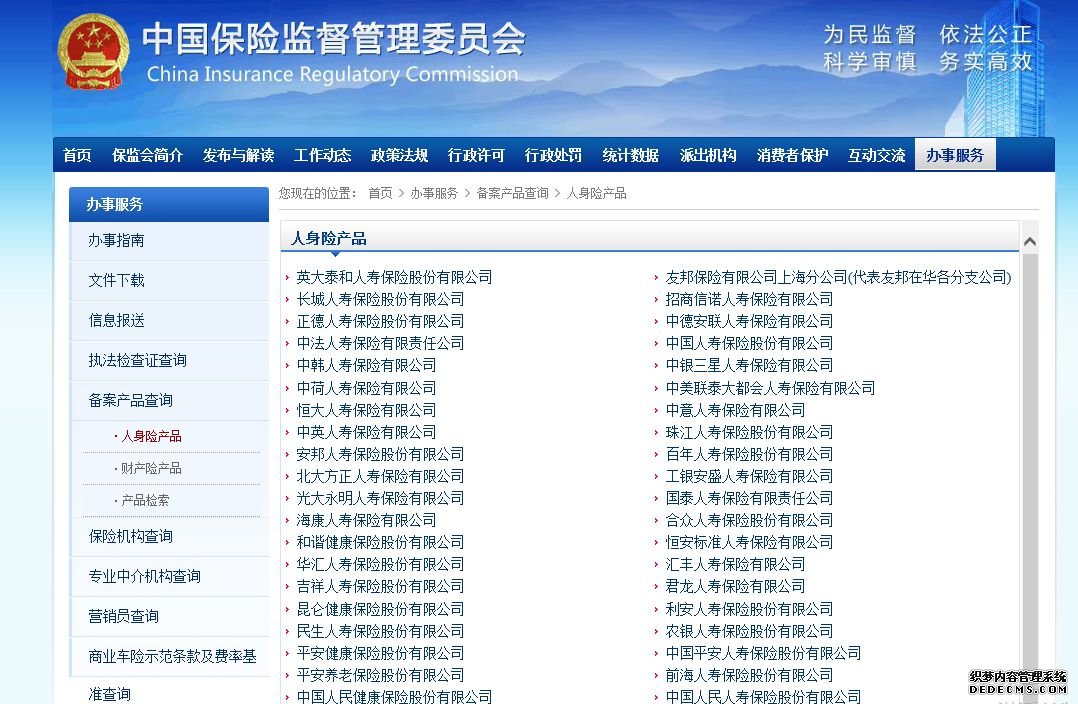Image resolution: width=1078 pixels, height=704 pixels.
Task: Open 英大泰和人寿保险股份有限公司 link
Action: click(394, 277)
